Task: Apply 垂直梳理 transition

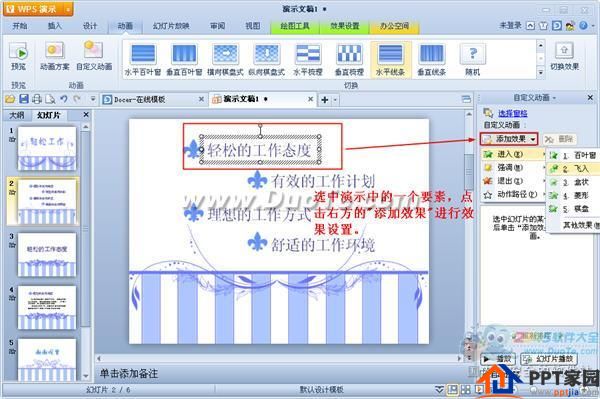Action: (349, 59)
